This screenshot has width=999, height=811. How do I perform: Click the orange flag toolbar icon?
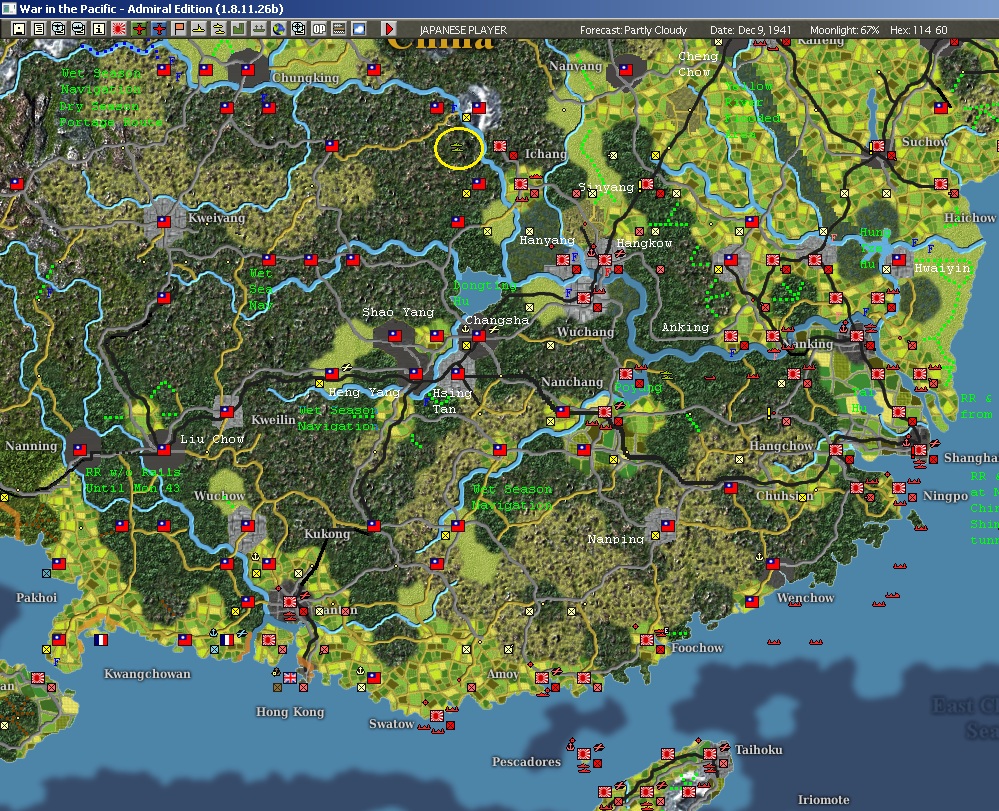179,29
